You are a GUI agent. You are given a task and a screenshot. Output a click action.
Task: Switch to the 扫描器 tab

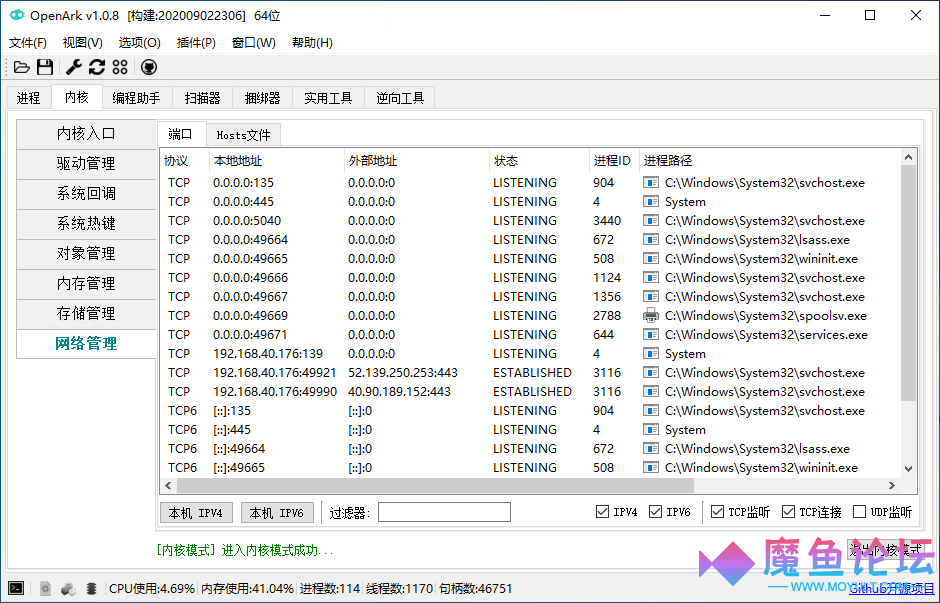(203, 98)
